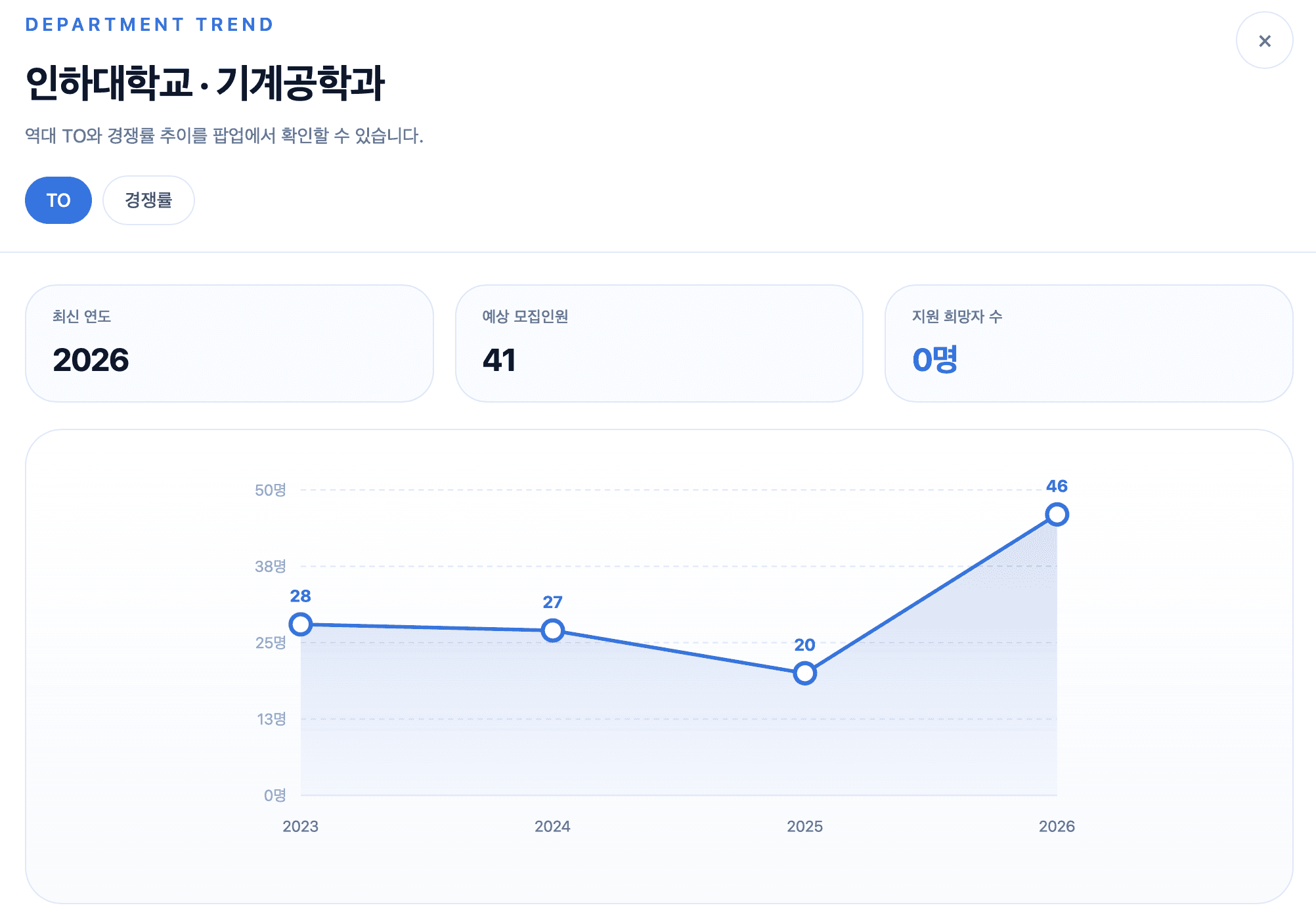Select the 2023 axis label
Screen dimensions: 1316x918
coord(301,827)
